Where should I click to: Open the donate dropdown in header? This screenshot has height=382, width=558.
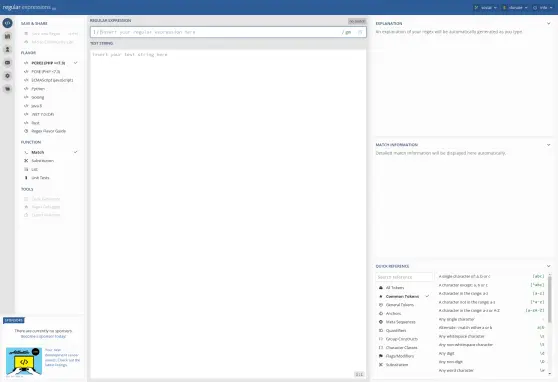515,7
